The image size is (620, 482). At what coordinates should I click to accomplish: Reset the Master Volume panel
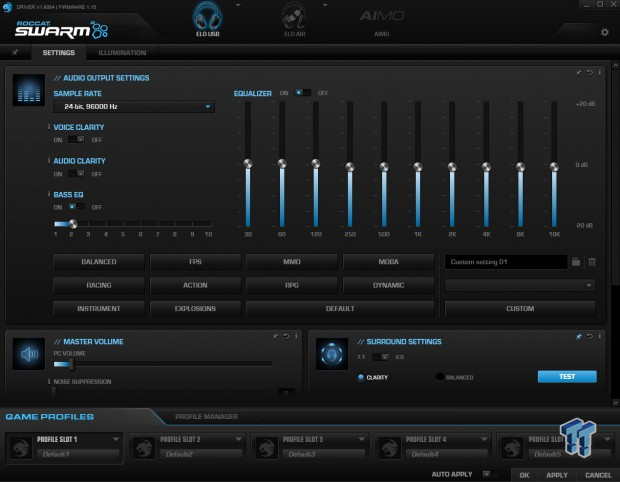click(286, 336)
